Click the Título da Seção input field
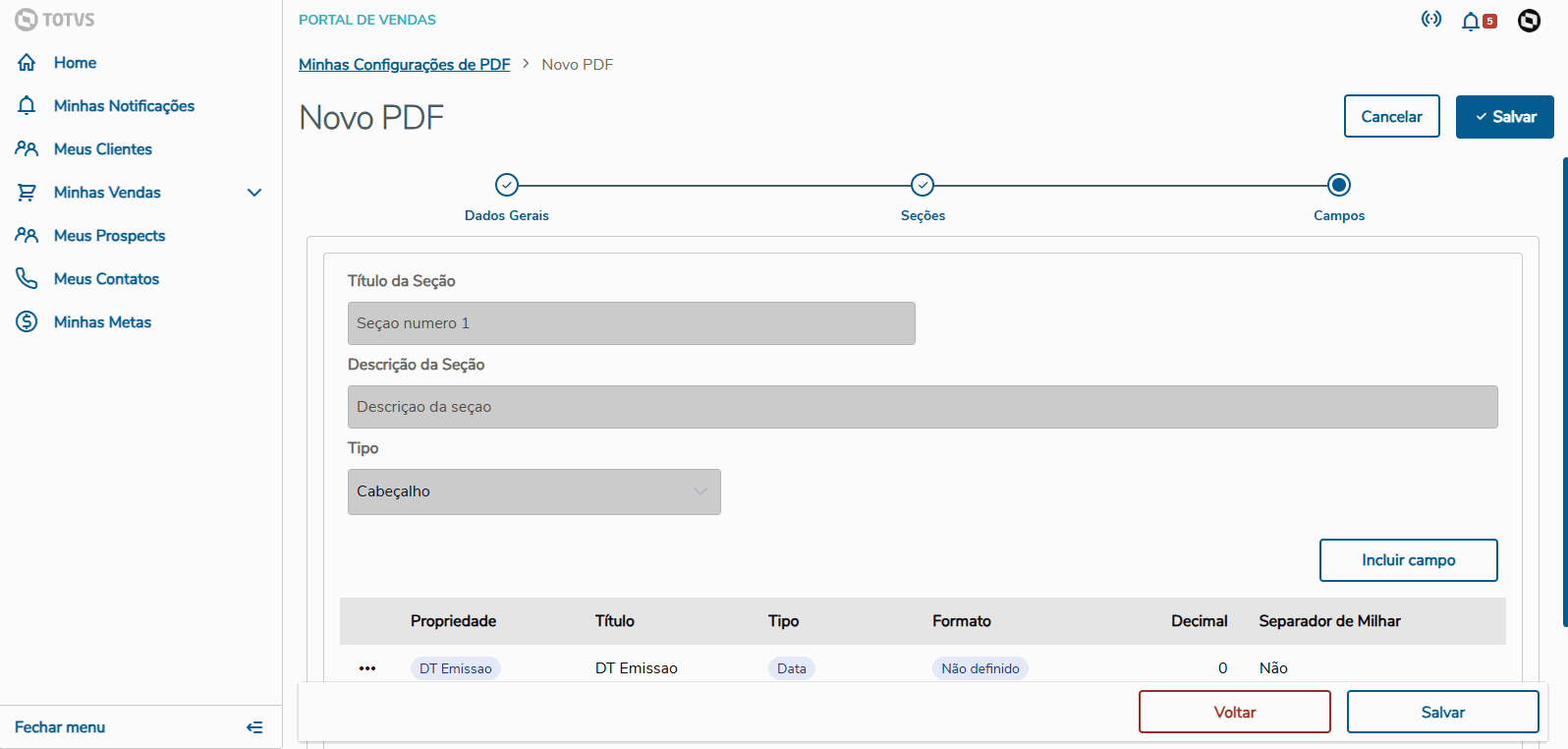Screen dimensions: 1568x749 coord(631,323)
